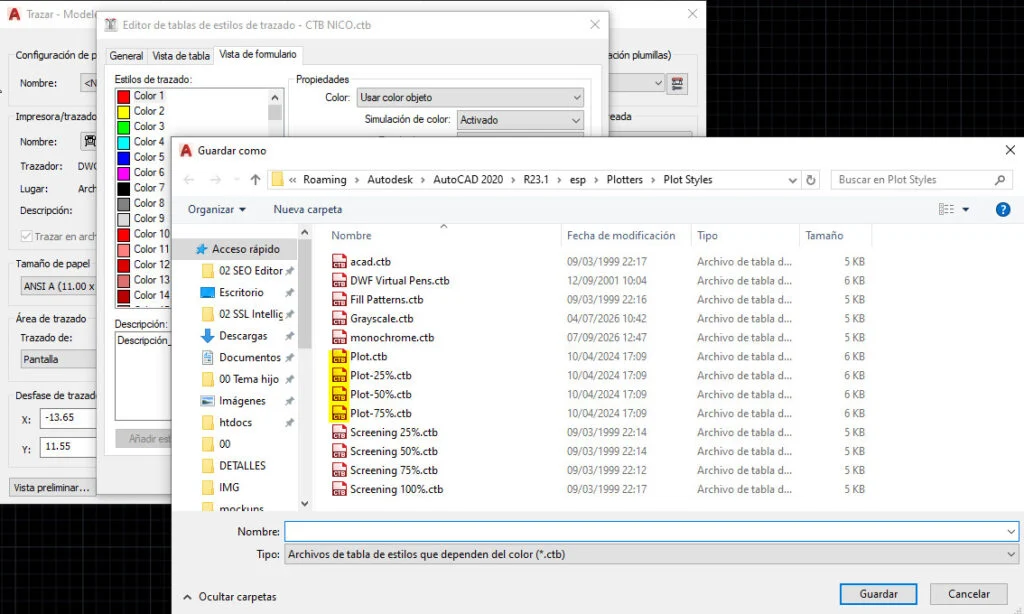This screenshot has width=1024, height=614.
Task: Click the Cancelar button
Action: (x=968, y=594)
